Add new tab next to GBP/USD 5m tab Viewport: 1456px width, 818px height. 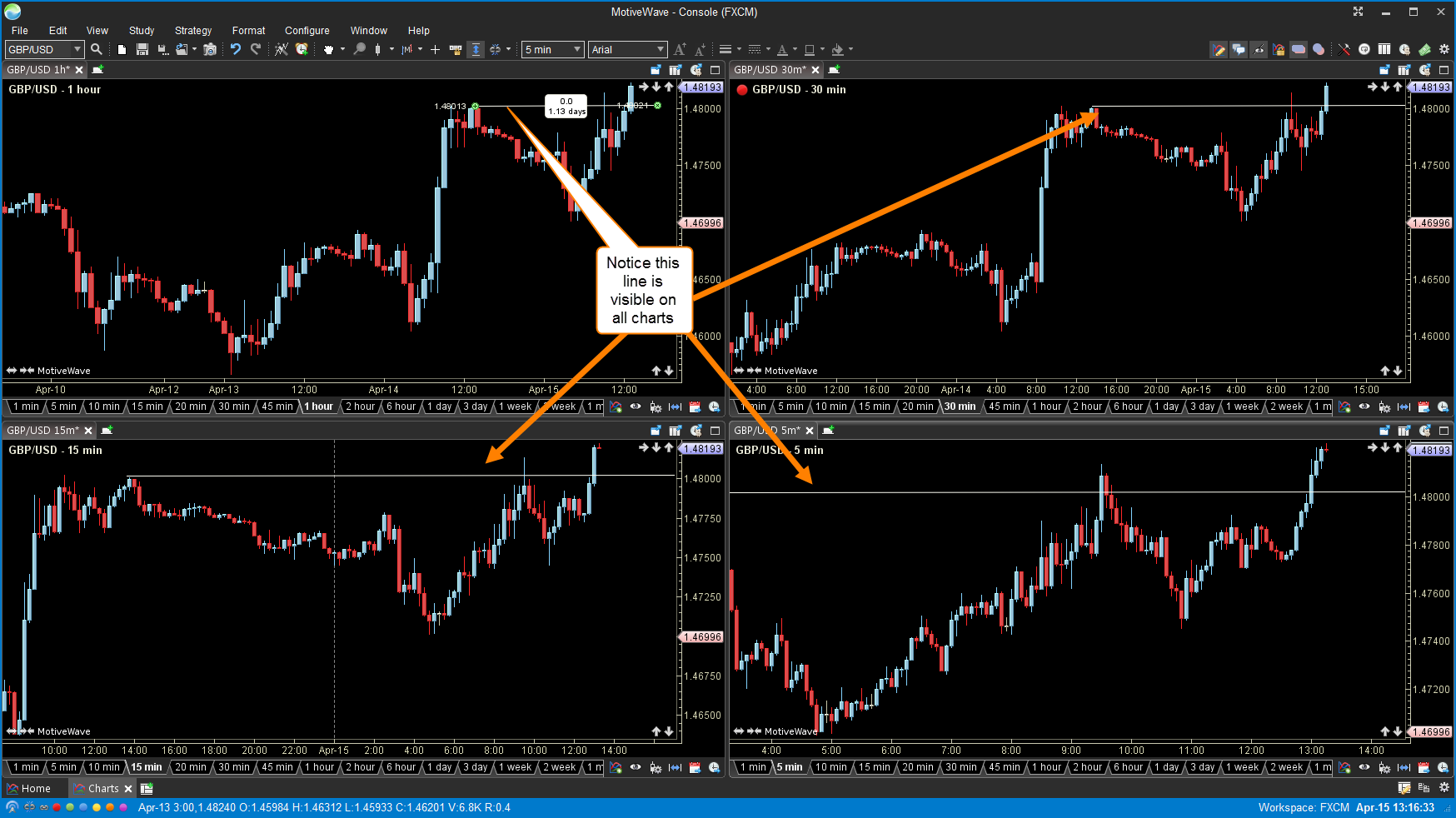tap(829, 431)
